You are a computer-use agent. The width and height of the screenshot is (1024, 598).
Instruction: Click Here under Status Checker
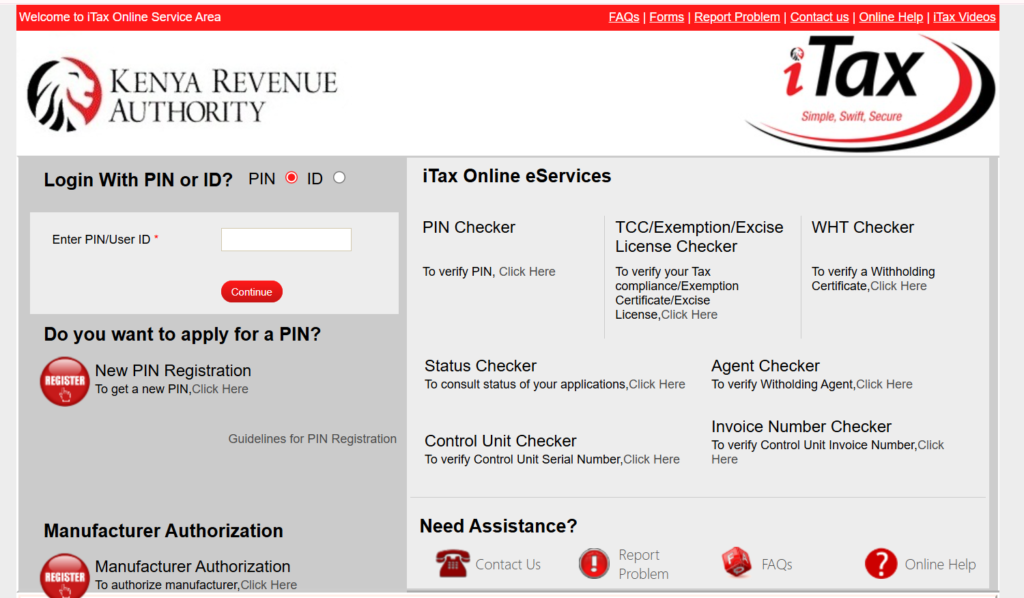click(x=657, y=383)
